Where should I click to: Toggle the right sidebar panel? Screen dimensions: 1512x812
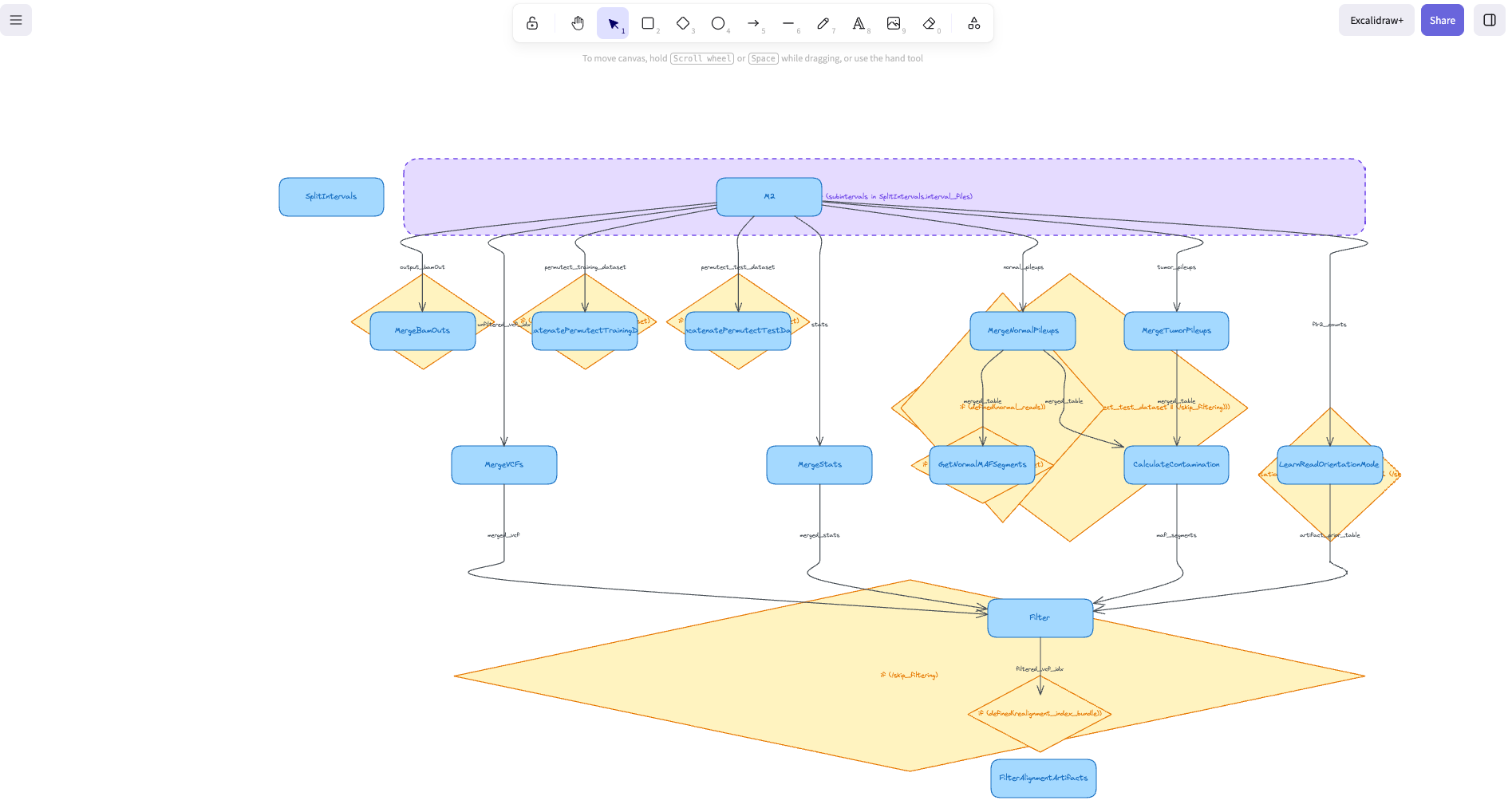click(1488, 19)
